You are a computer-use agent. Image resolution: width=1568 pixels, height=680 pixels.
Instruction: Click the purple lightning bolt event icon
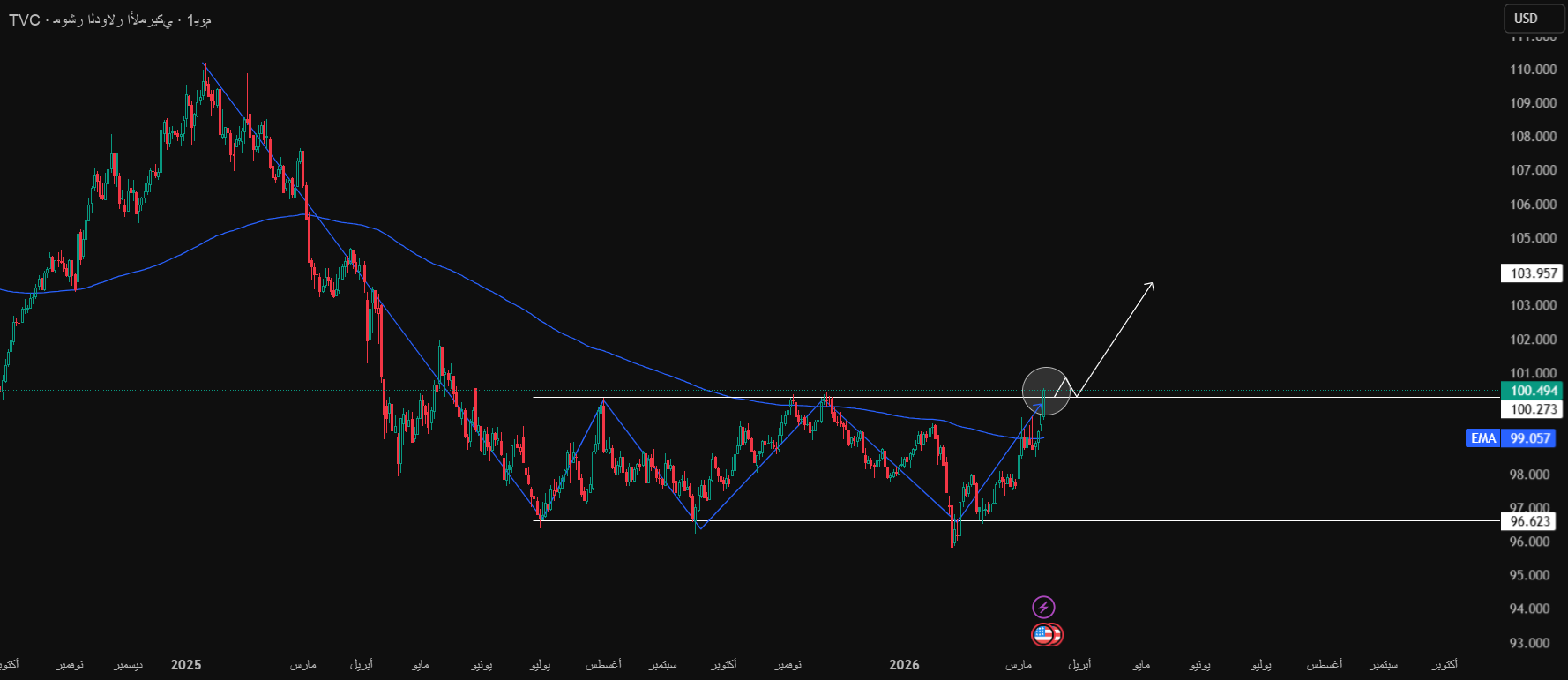point(1043,607)
